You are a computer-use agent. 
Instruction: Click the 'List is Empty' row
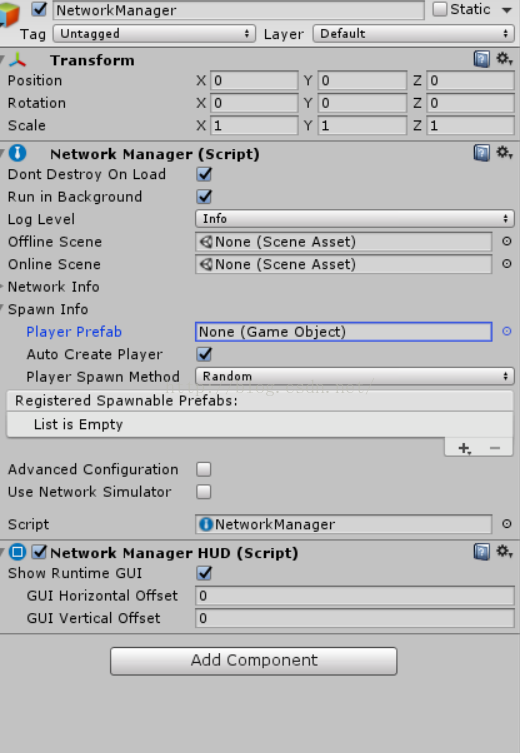pos(260,425)
